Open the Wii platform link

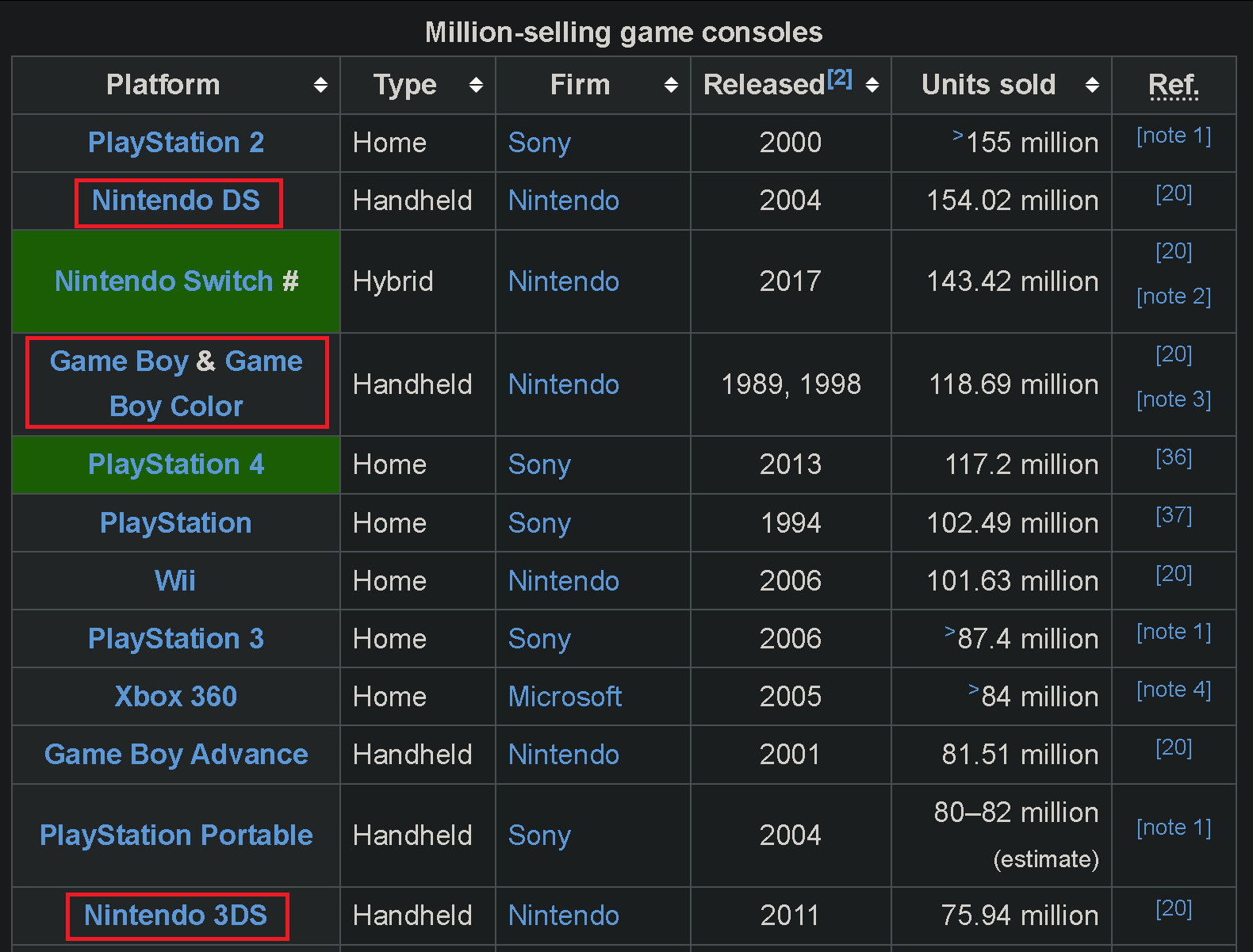175,581
